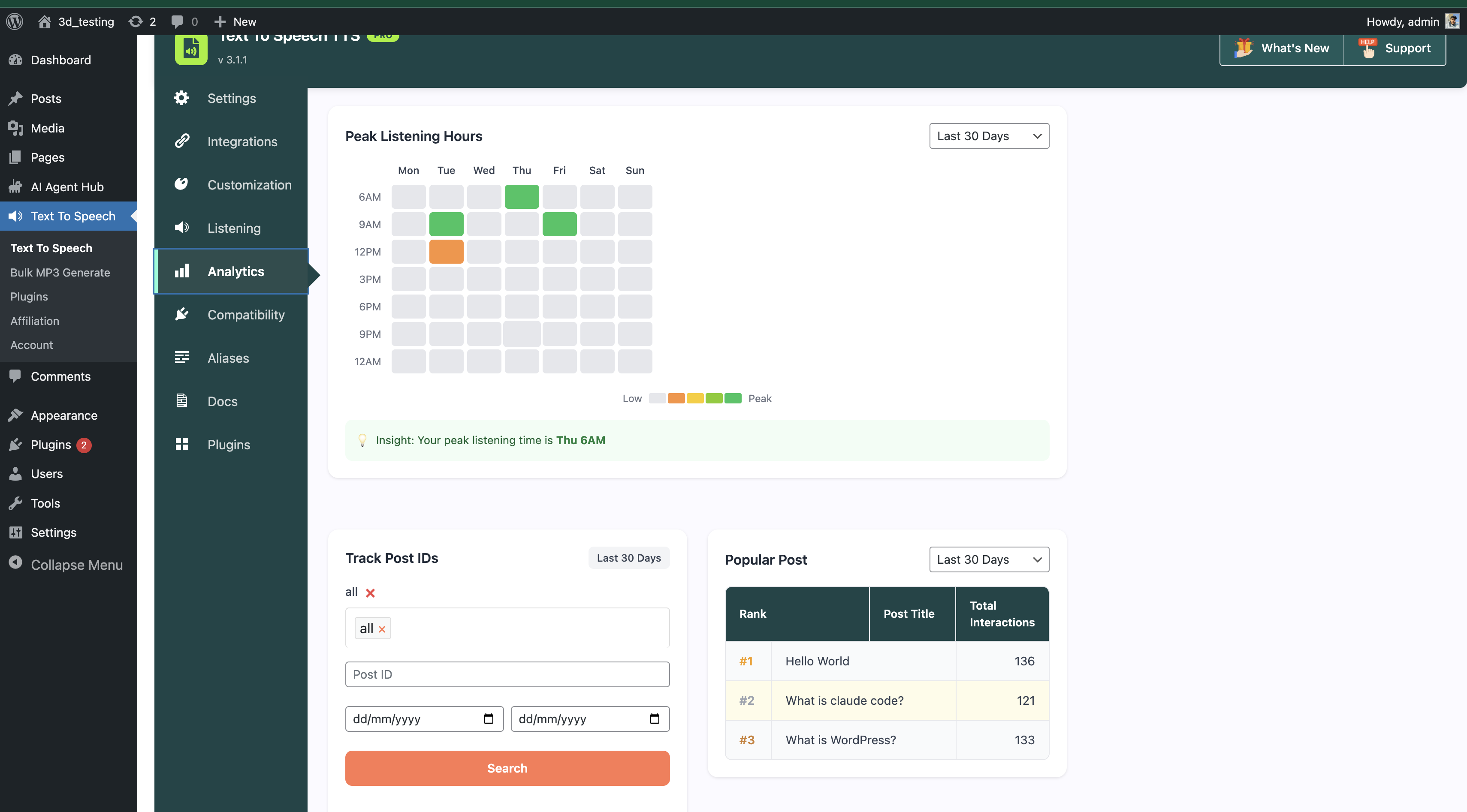Open Peak Listening Hours period dropdown
The width and height of the screenshot is (1467, 812).
(x=989, y=135)
